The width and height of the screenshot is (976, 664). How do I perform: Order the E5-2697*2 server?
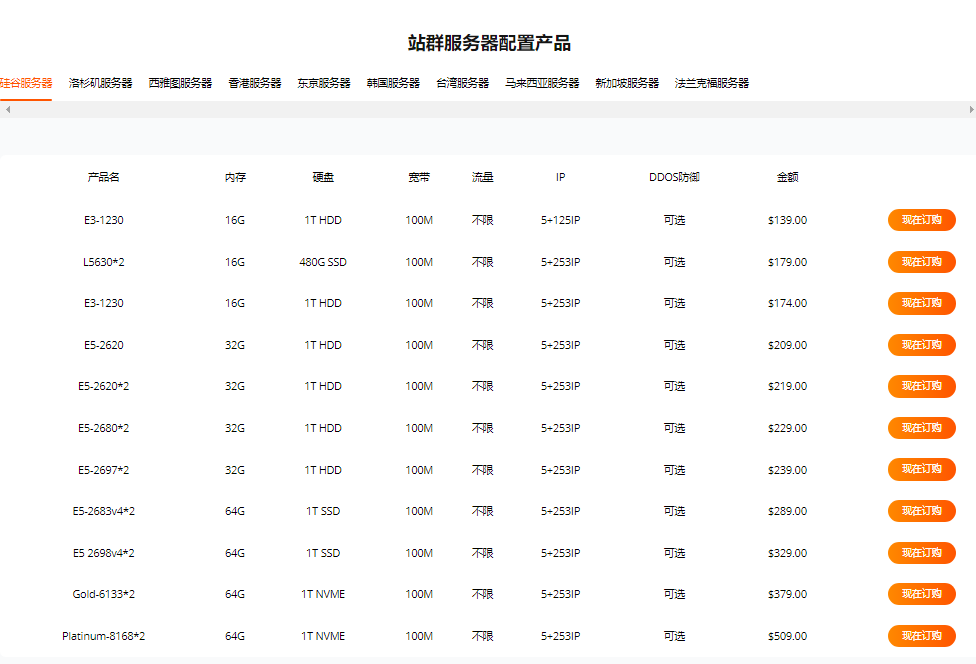(921, 469)
